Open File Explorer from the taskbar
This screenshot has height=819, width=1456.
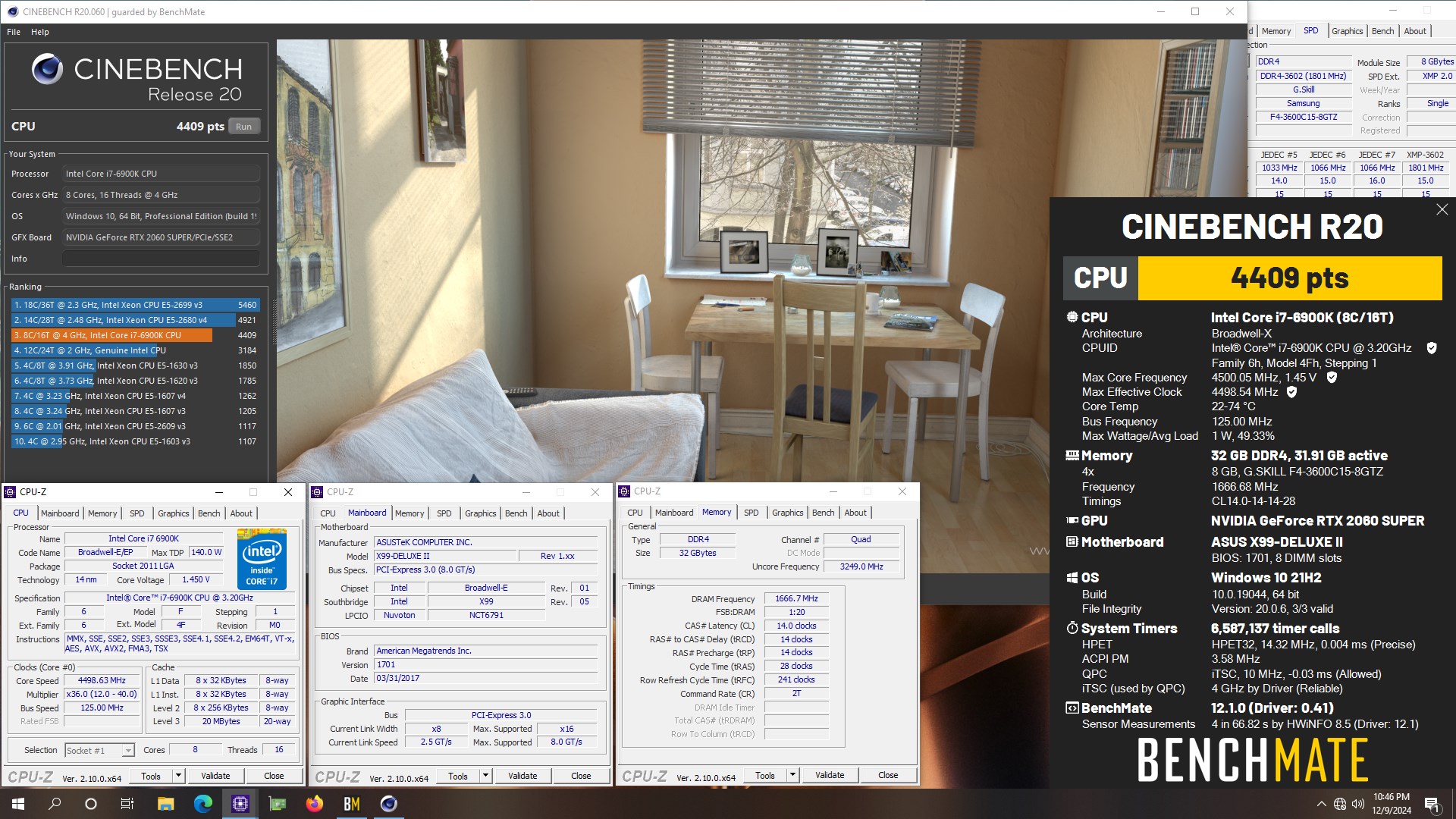tap(165, 804)
